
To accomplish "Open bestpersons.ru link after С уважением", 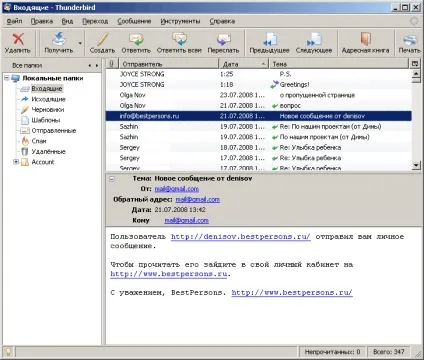I will coord(292,293).
